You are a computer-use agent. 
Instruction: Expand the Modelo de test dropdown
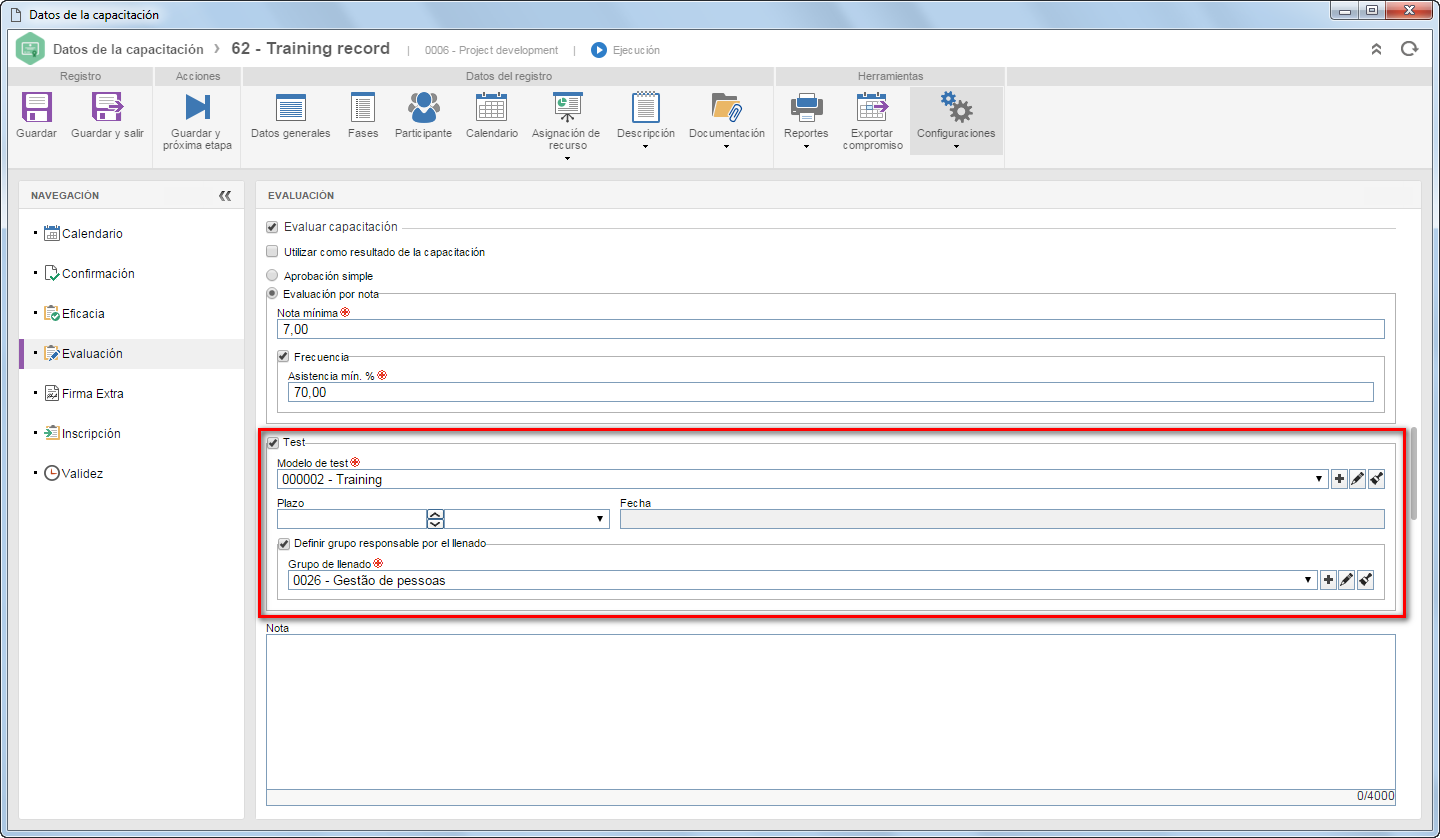(1321, 480)
